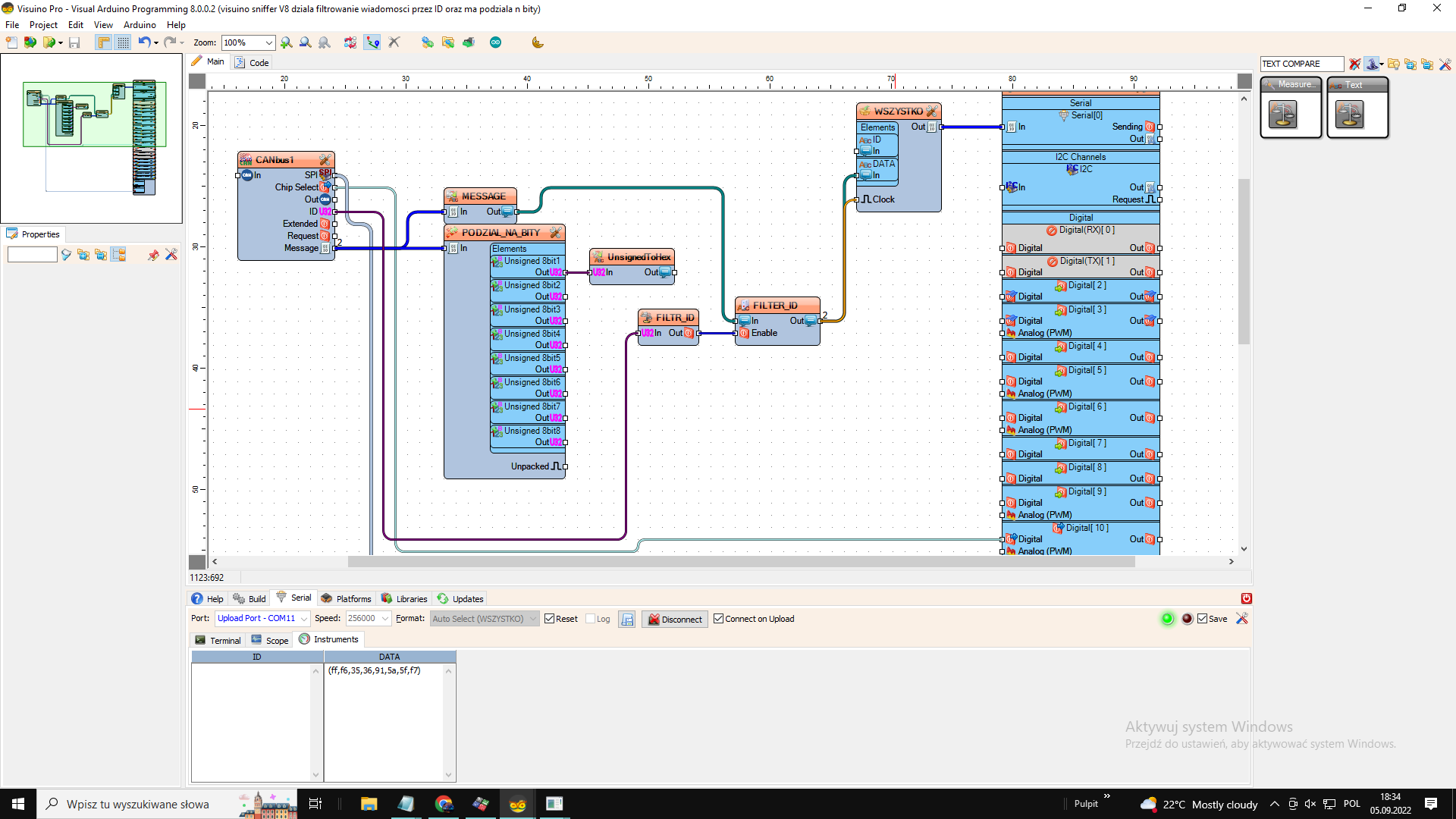Image resolution: width=1456 pixels, height=819 pixels.
Task: Open the File menu
Action: pos(12,25)
